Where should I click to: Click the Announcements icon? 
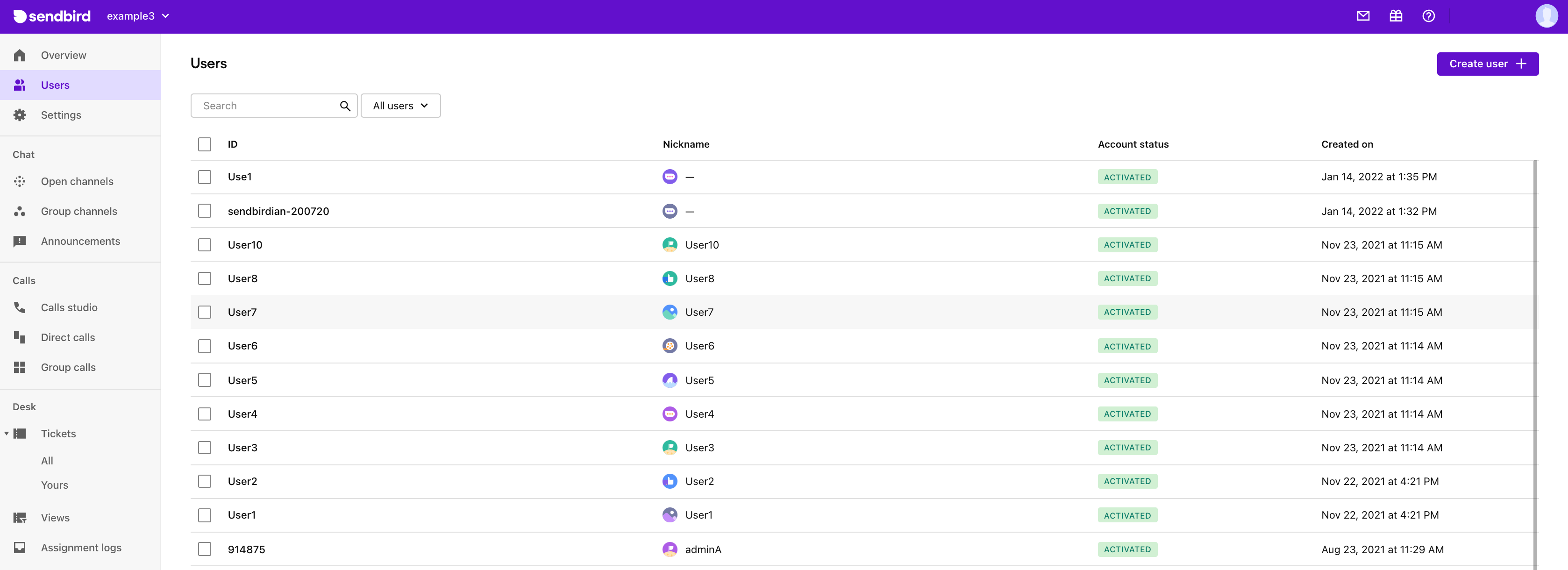click(20, 241)
